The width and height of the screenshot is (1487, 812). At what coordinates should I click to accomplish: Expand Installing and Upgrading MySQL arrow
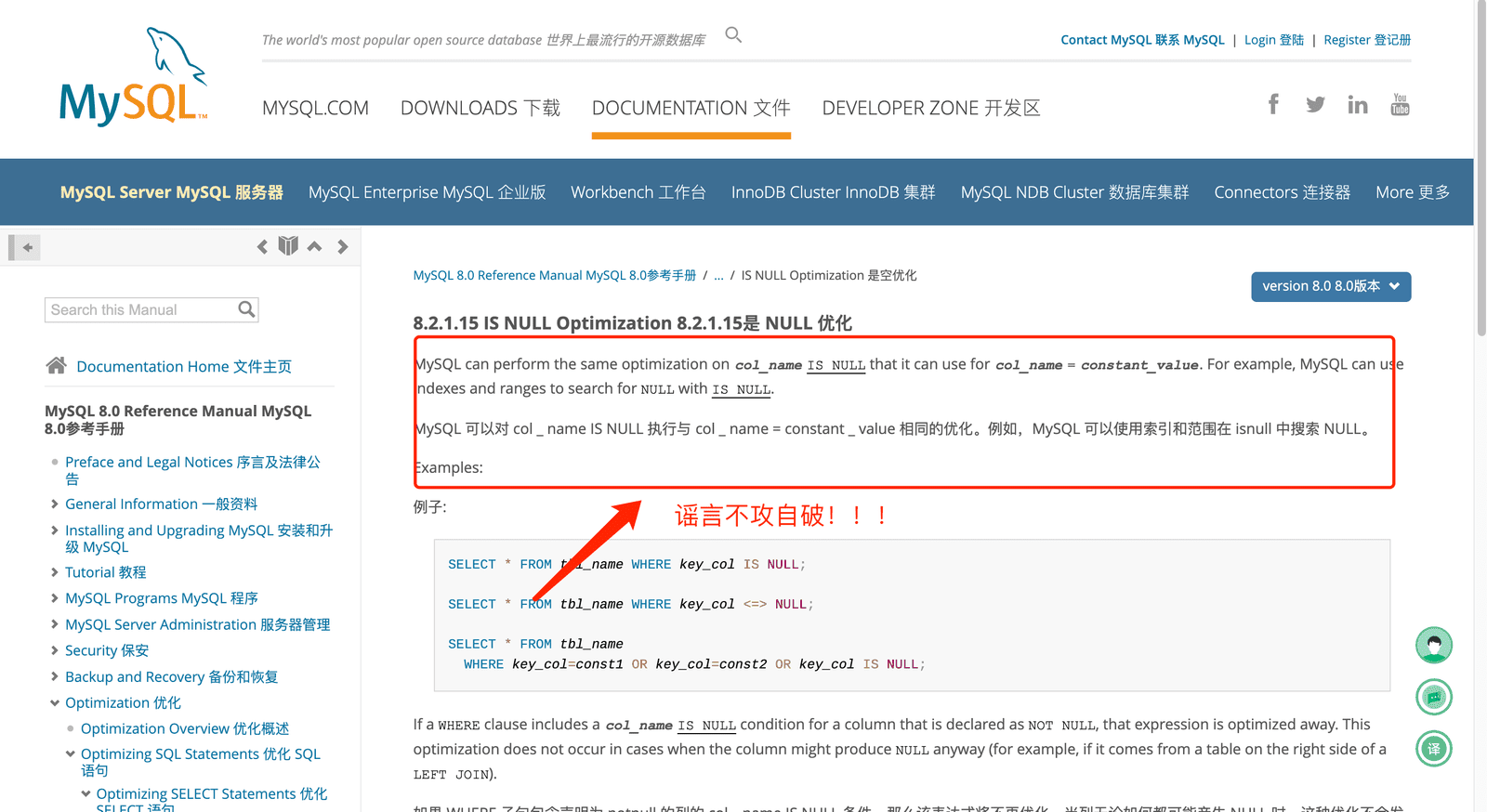click(55, 530)
